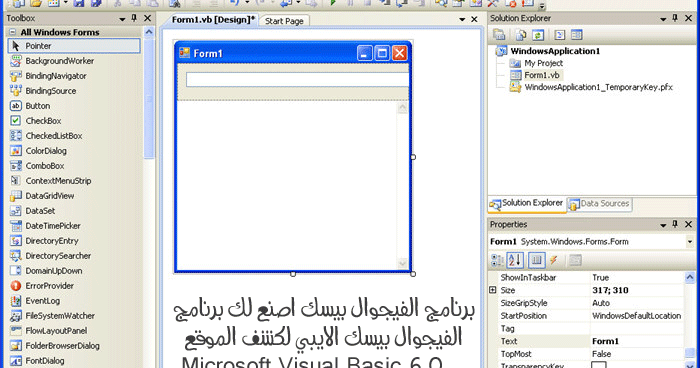Toggle auto-hide pin on the Toolbox
700x368 pixels.
[x=134, y=18]
